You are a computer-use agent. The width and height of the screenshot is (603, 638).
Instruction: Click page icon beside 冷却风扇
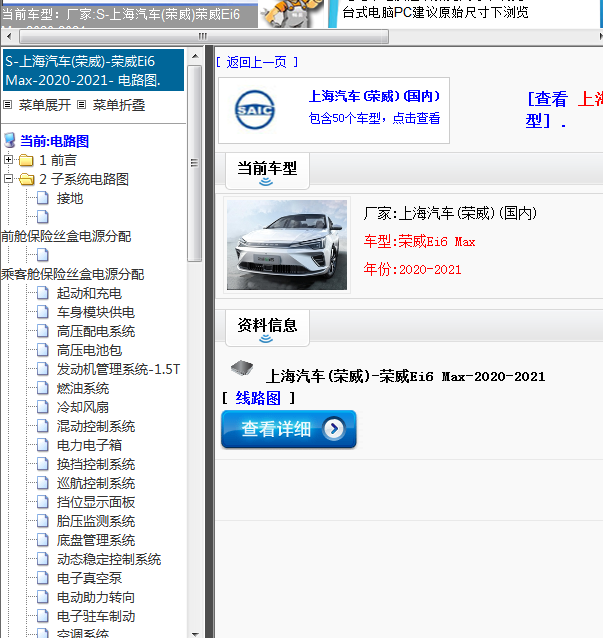(43, 407)
